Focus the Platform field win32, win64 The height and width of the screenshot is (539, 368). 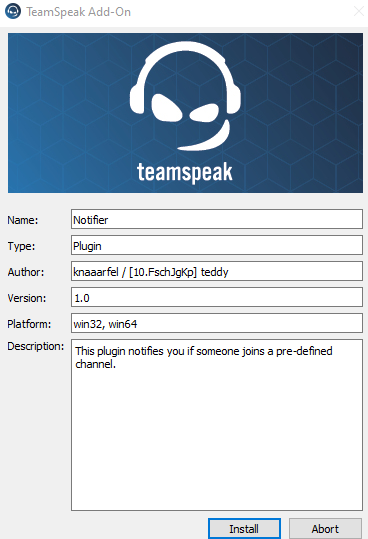pyautogui.click(x=217, y=323)
